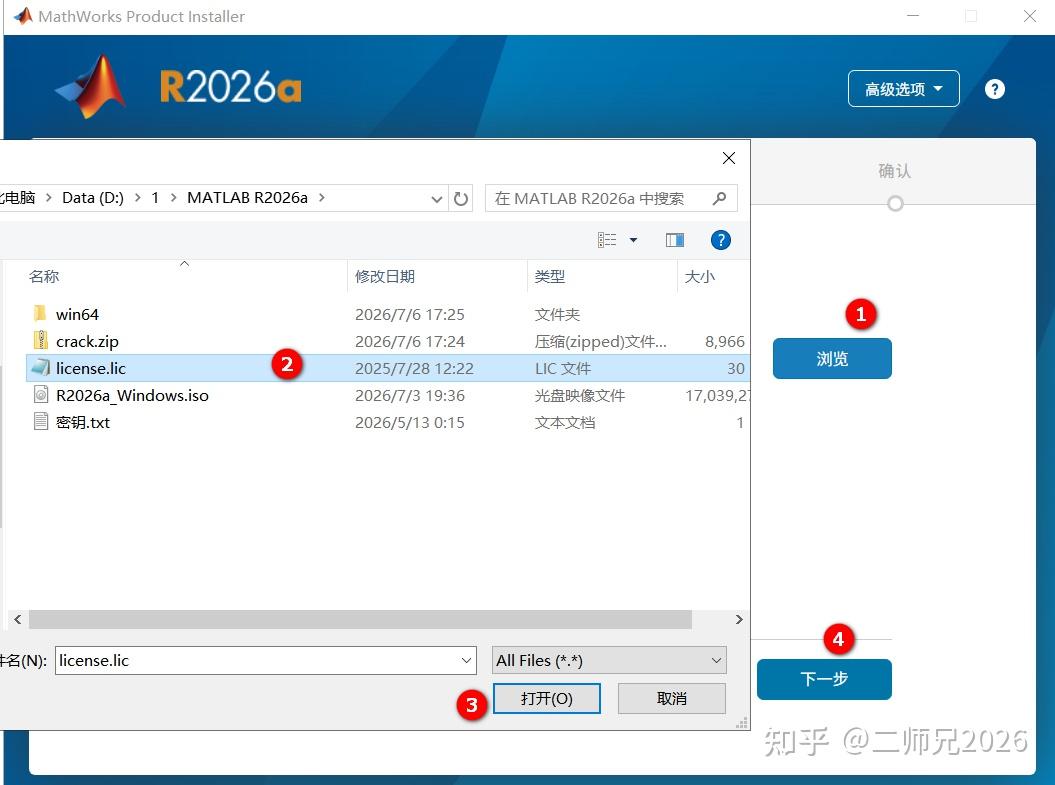Open the All Files (*.*) type dropdown

[x=610, y=661]
